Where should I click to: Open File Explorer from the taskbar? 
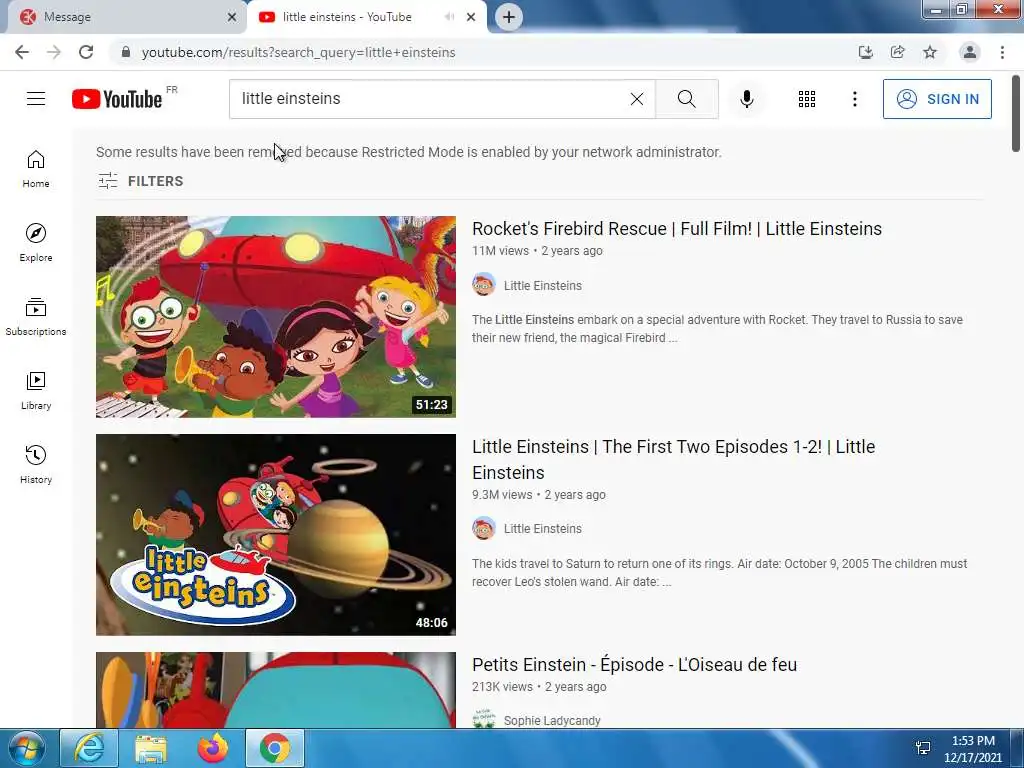(151, 748)
